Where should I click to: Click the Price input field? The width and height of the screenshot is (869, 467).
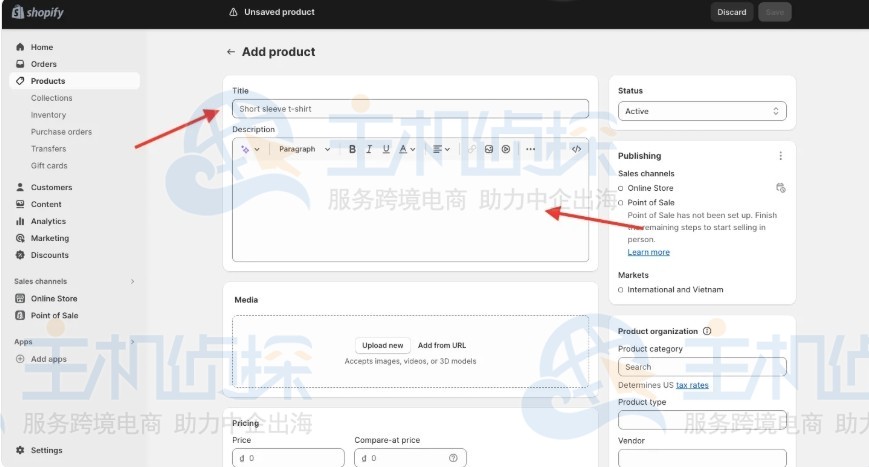pyautogui.click(x=288, y=458)
